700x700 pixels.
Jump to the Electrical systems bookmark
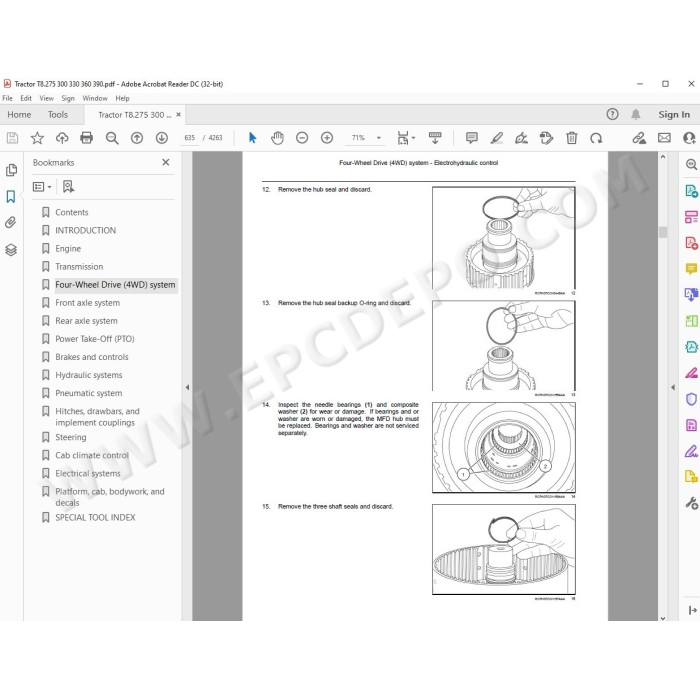88,473
